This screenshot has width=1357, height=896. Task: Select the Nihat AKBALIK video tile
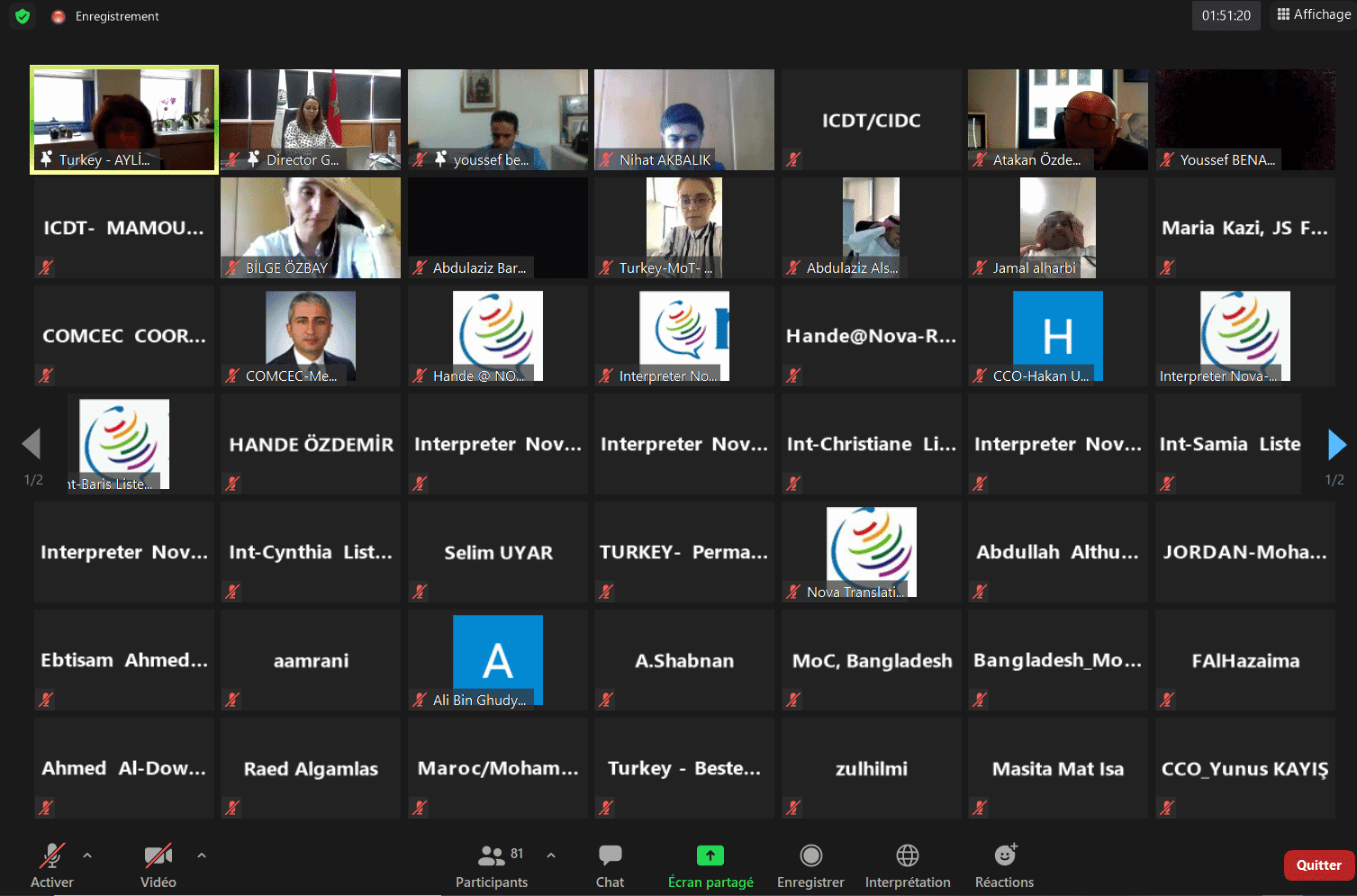(684, 119)
